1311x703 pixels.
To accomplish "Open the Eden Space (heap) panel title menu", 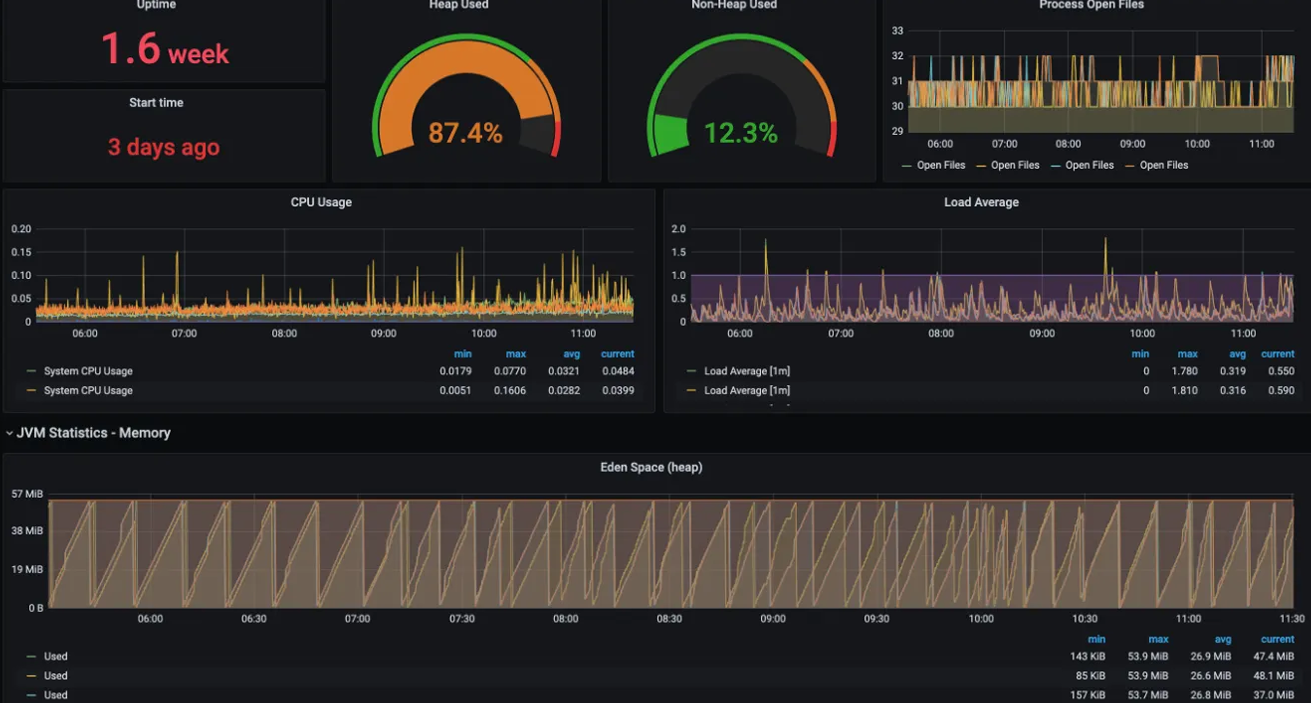I will pos(651,467).
